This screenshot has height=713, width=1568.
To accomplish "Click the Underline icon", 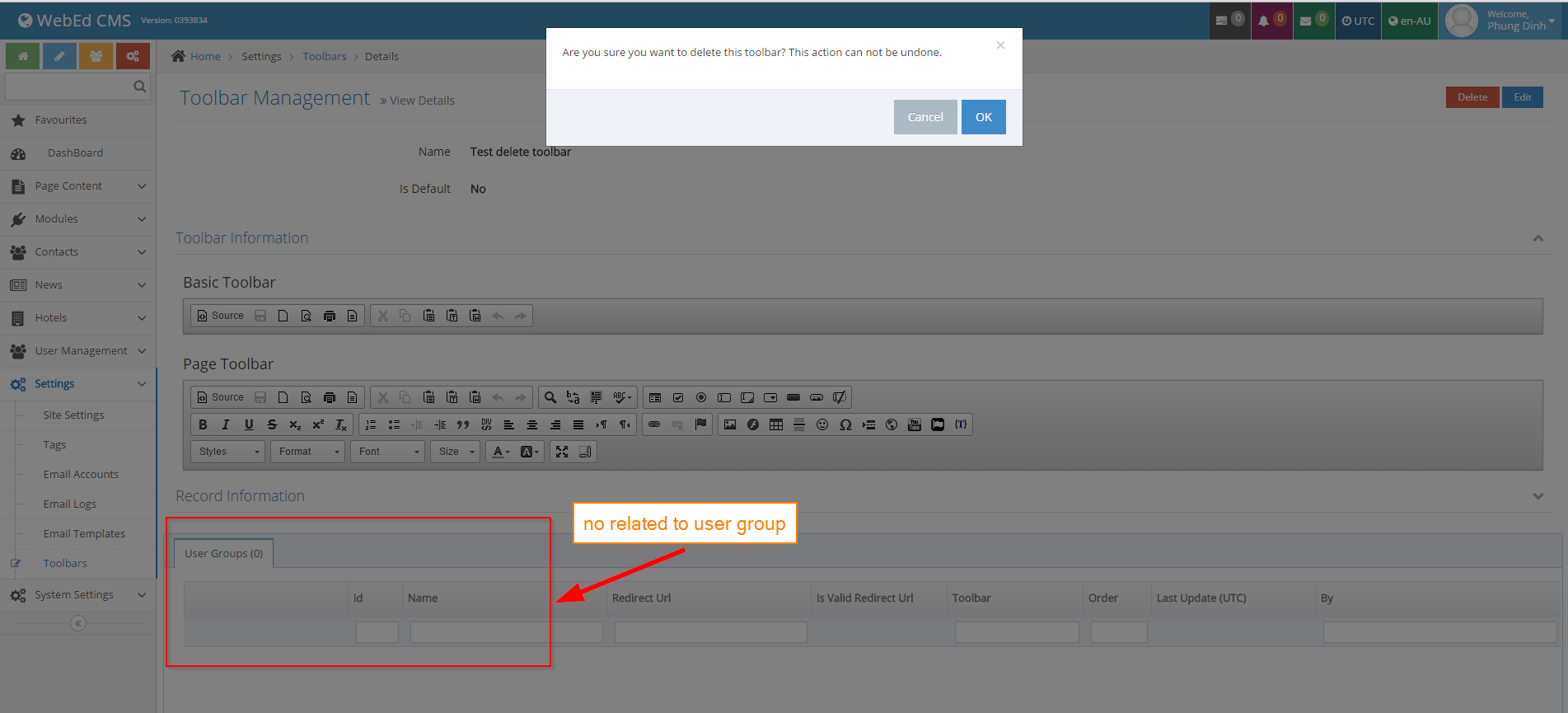I will tap(249, 425).
